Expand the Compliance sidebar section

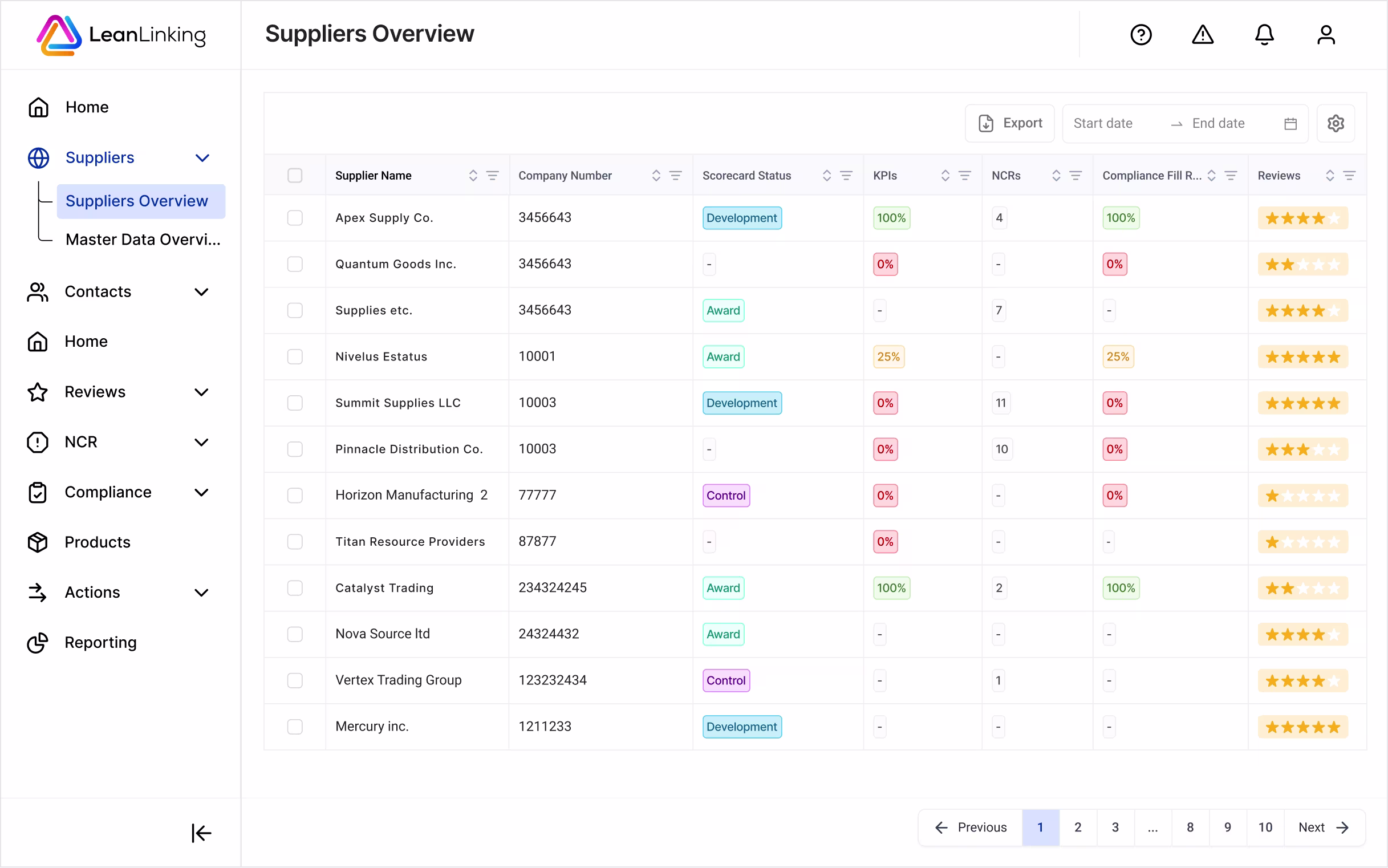(201, 492)
